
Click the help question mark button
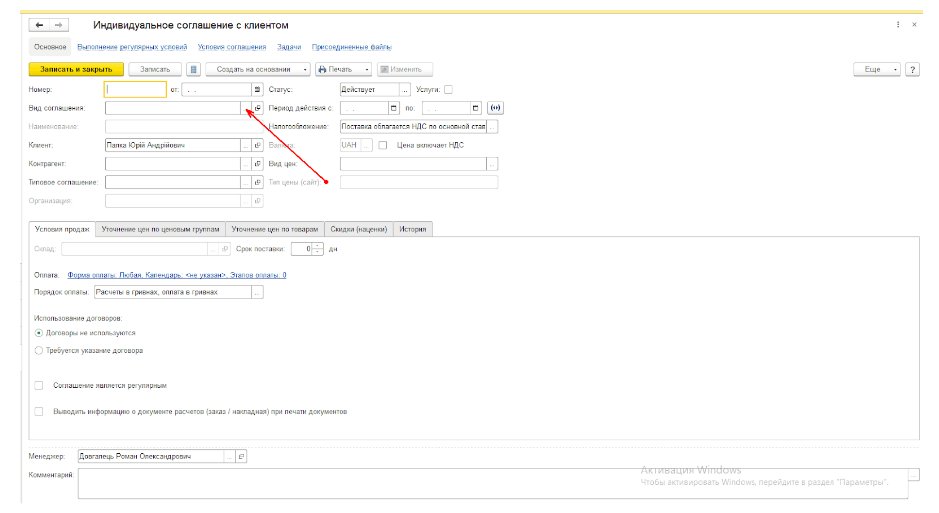(x=913, y=69)
